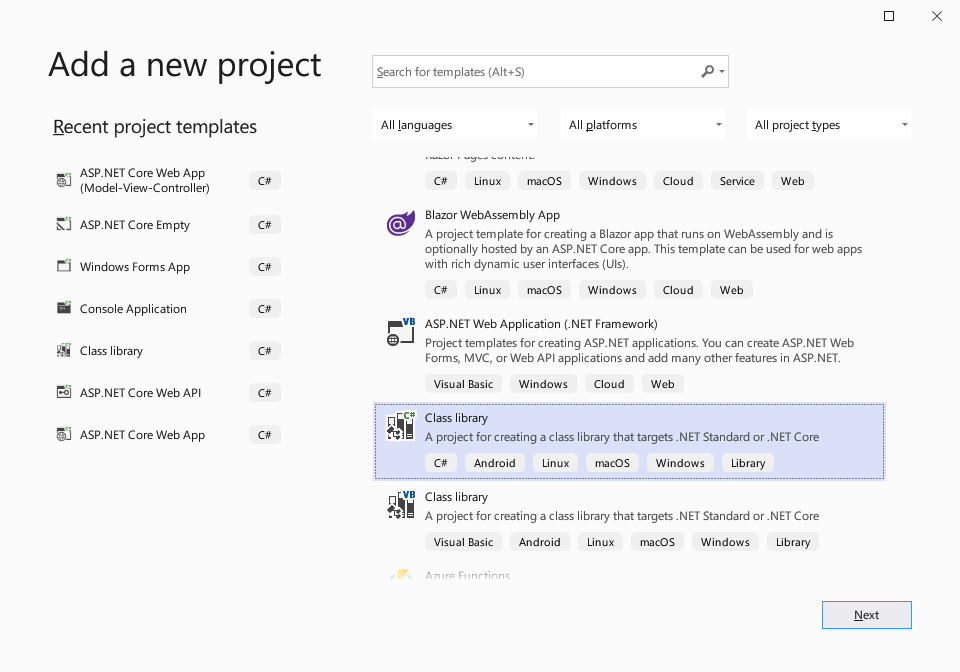Choose recent Windows Forms App label

[135, 267]
